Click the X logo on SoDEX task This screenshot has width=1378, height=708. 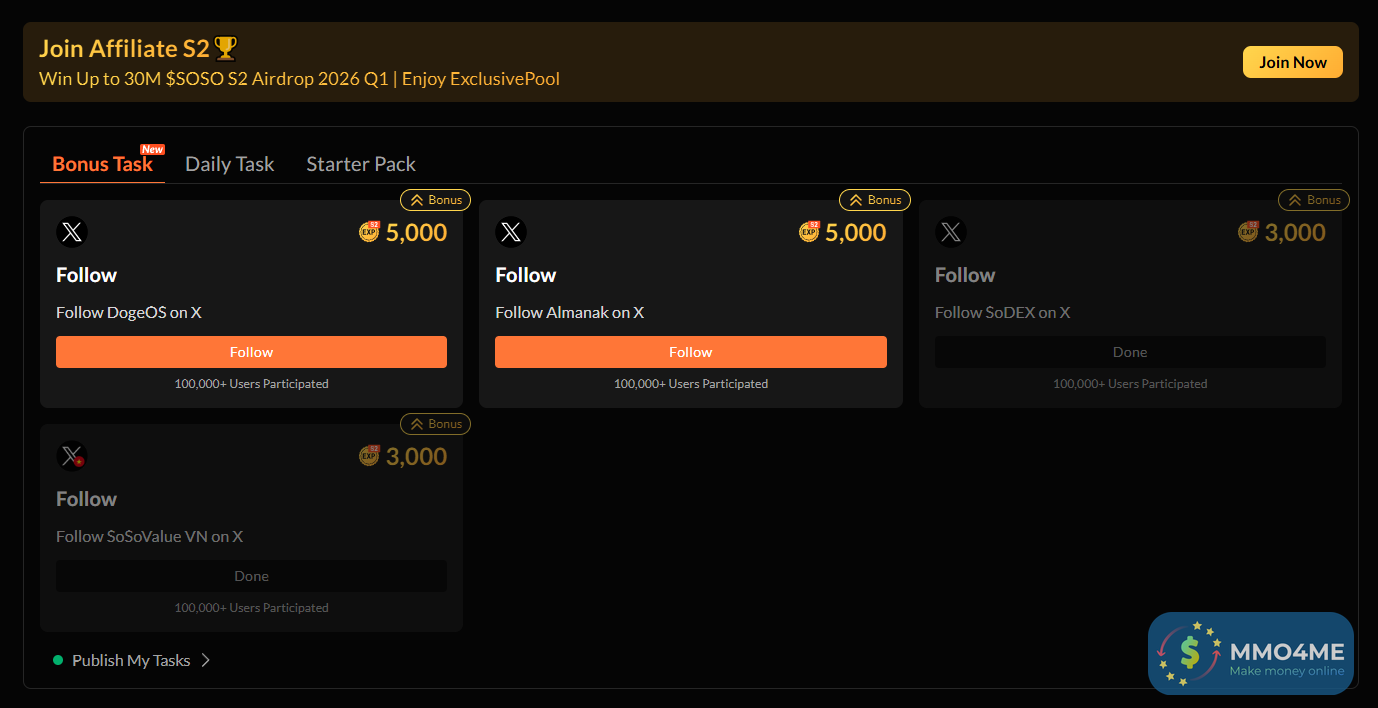(951, 233)
